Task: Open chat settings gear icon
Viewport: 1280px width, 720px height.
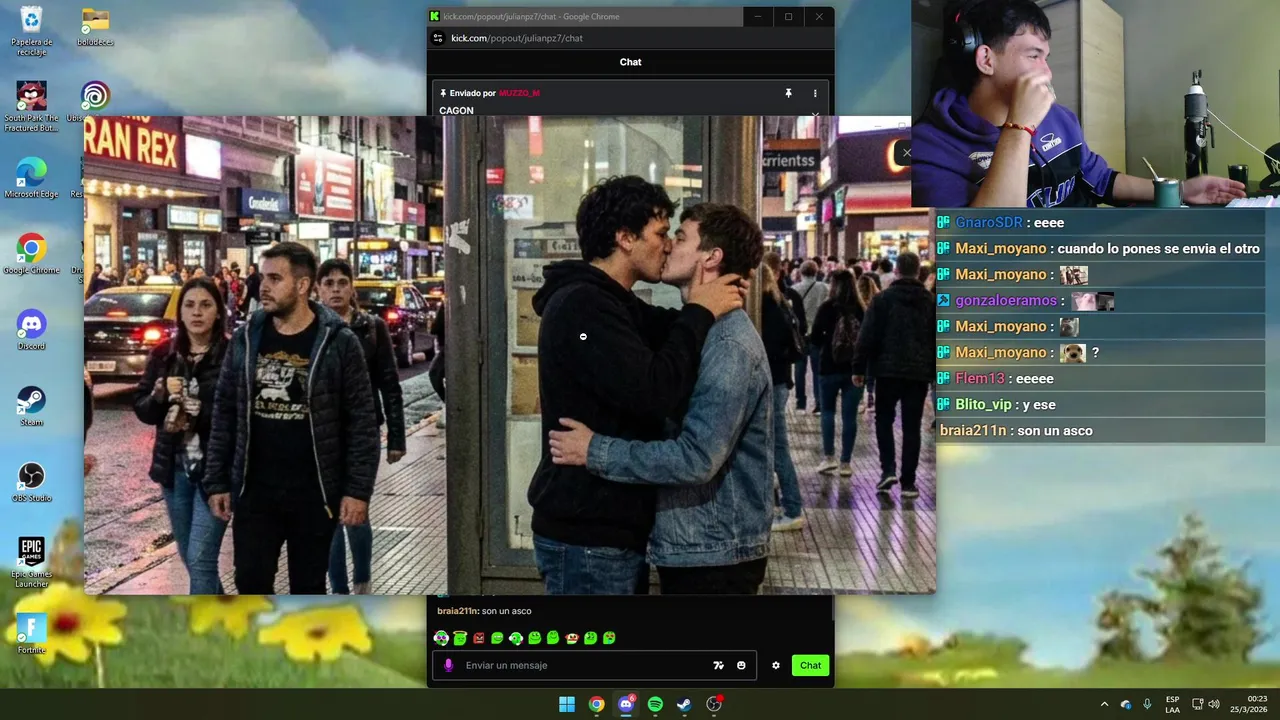Action: coord(775,665)
